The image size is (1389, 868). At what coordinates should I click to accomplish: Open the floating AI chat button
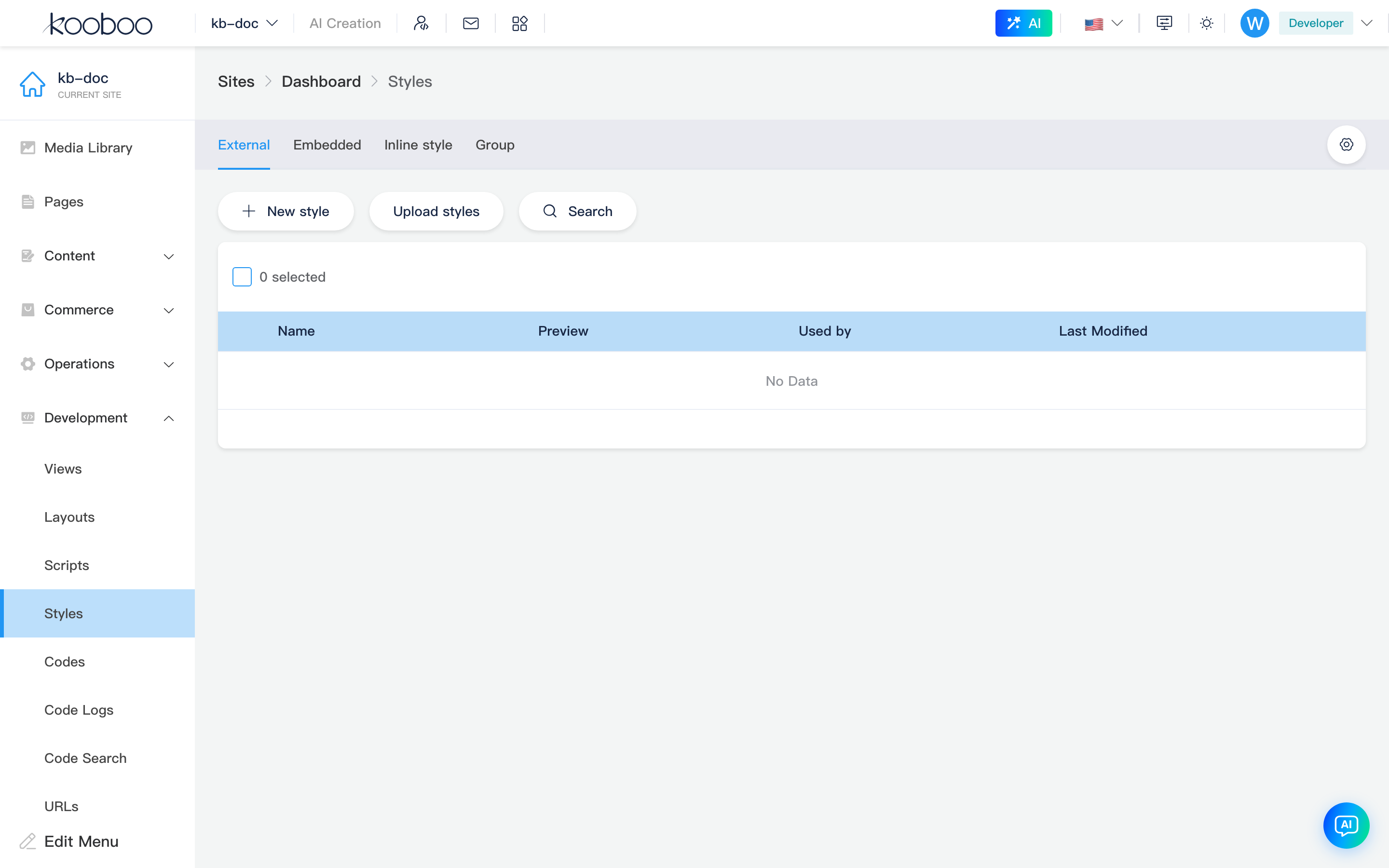[x=1346, y=826]
